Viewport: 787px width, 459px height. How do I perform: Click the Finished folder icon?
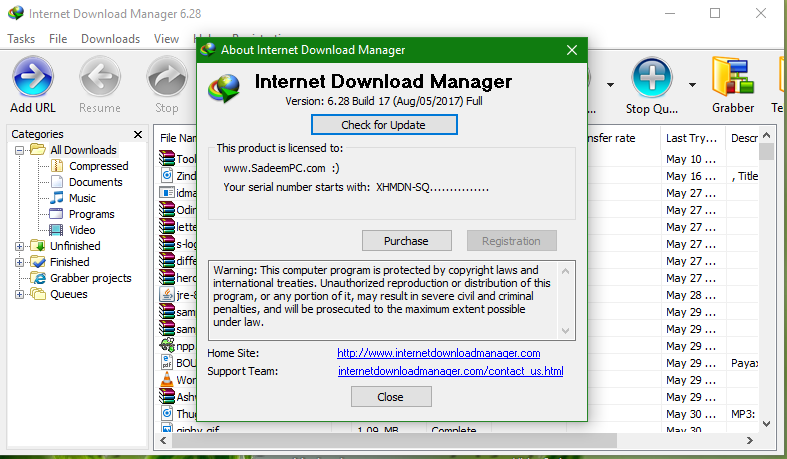click(38, 262)
